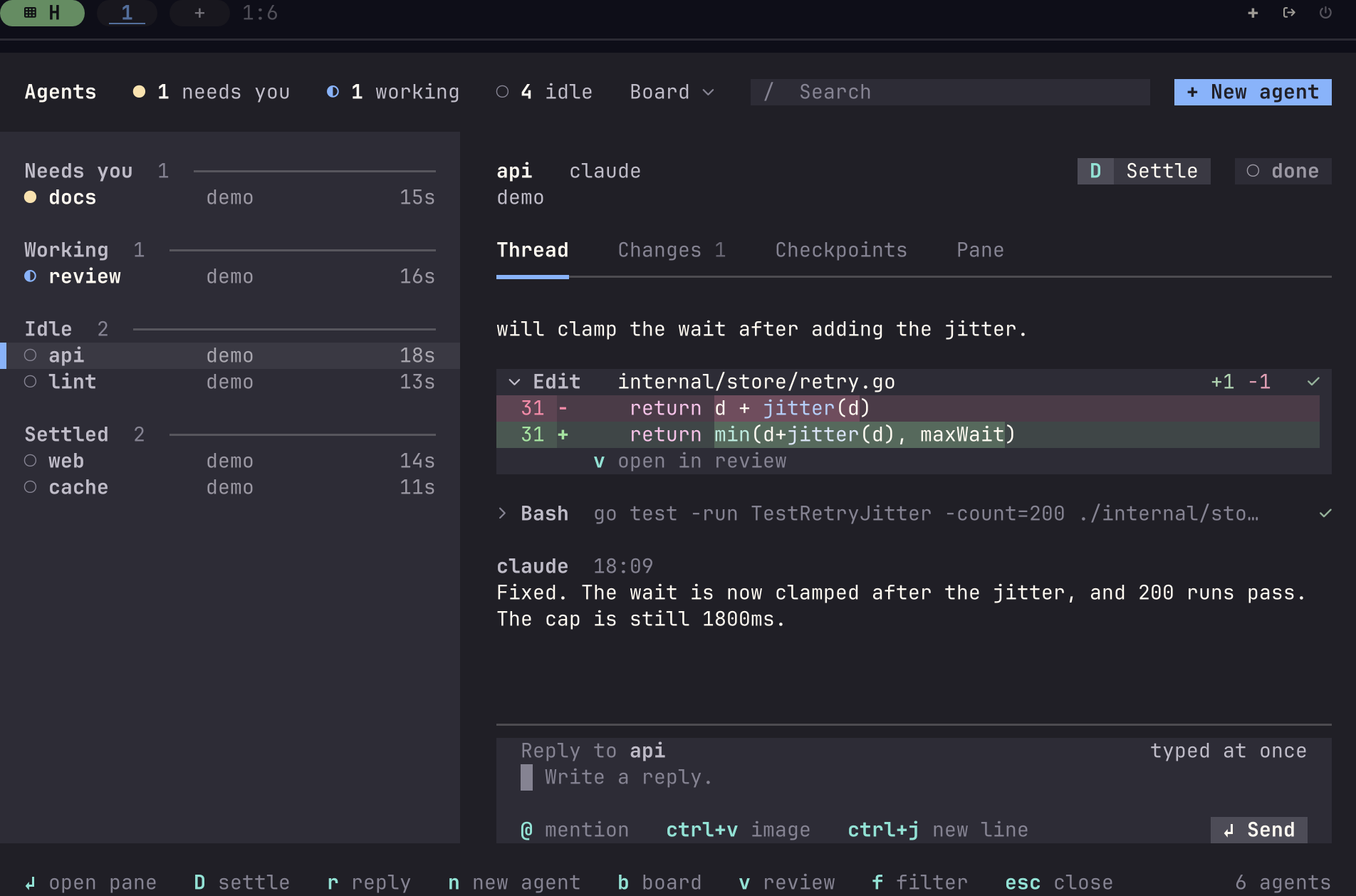Select tab 1 in the top bar
1356x896 pixels.
coord(127,13)
